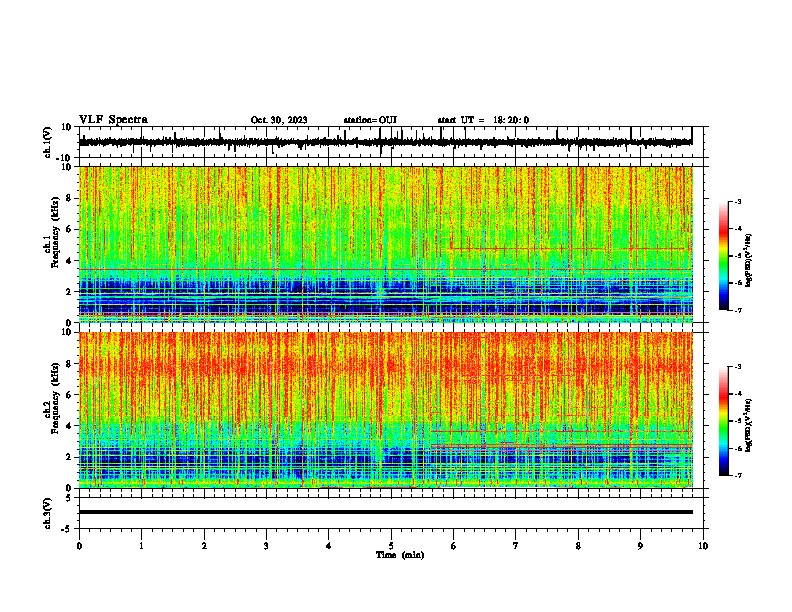The image size is (792, 612).
Task: Click time axis tick label "9"
Action: pos(640,546)
